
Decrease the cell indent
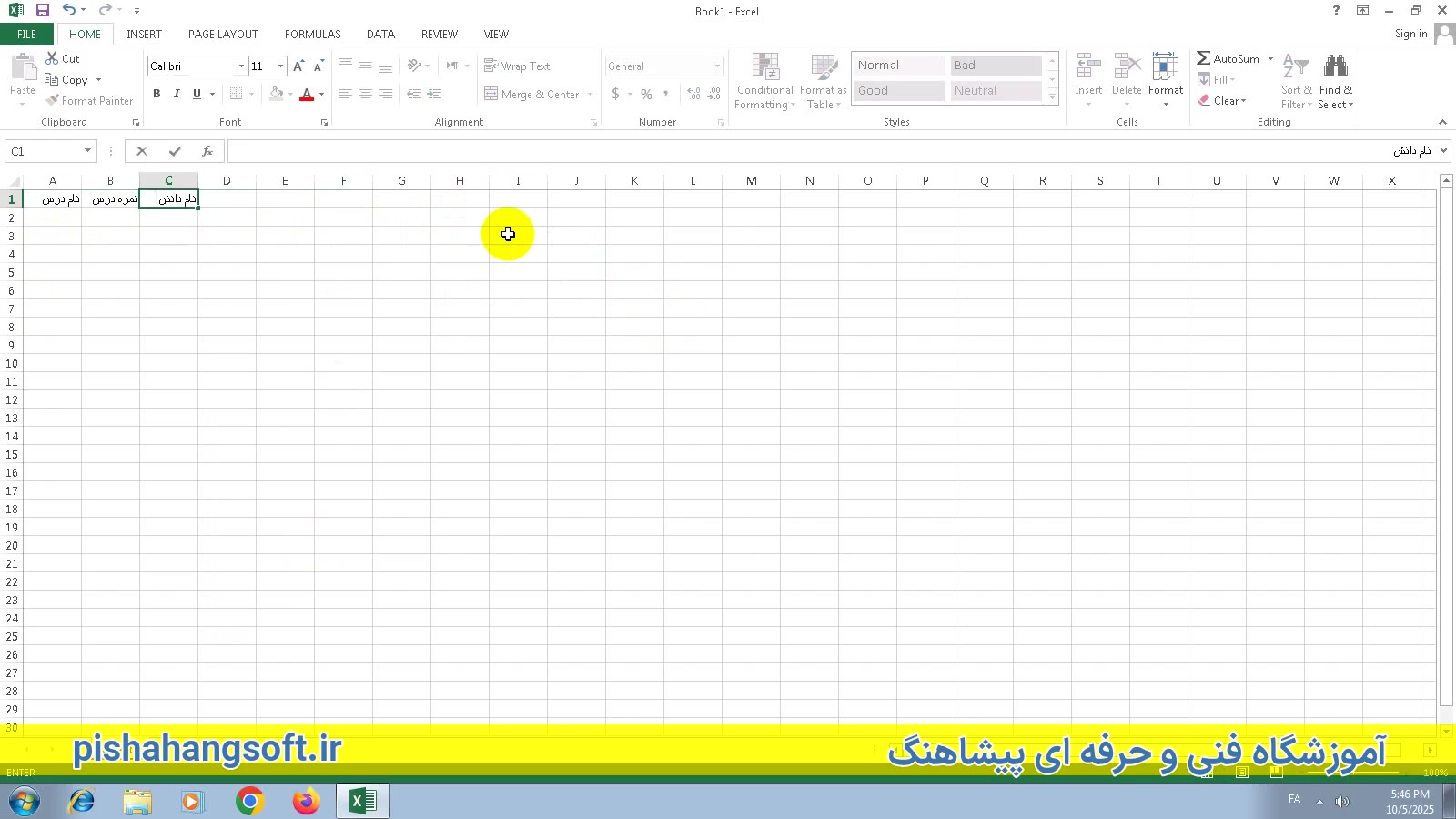point(414,94)
